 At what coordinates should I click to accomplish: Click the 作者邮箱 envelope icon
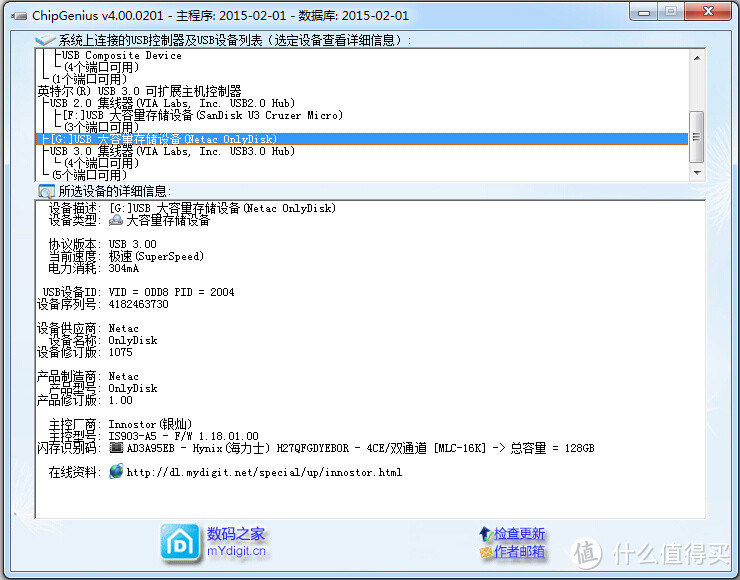(486, 552)
